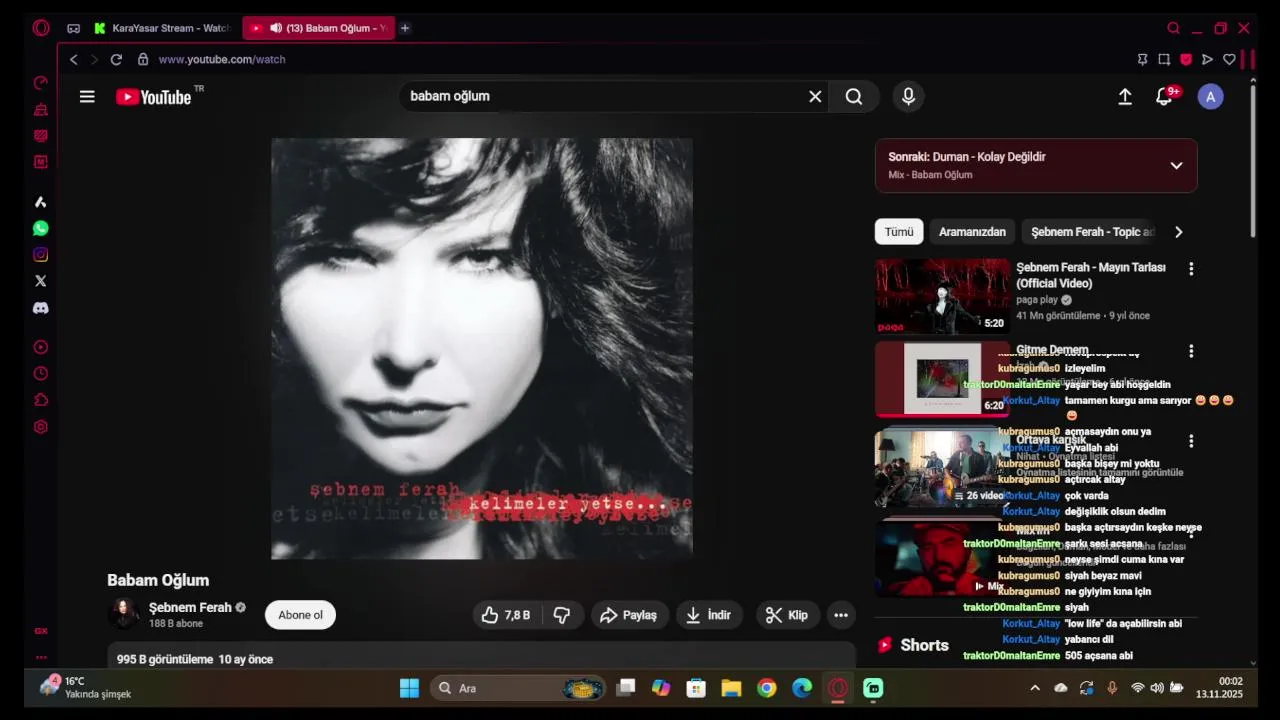1280x720 pixels.
Task: Open the Opera GX main menu logo
Action: pyautogui.click(x=41, y=28)
